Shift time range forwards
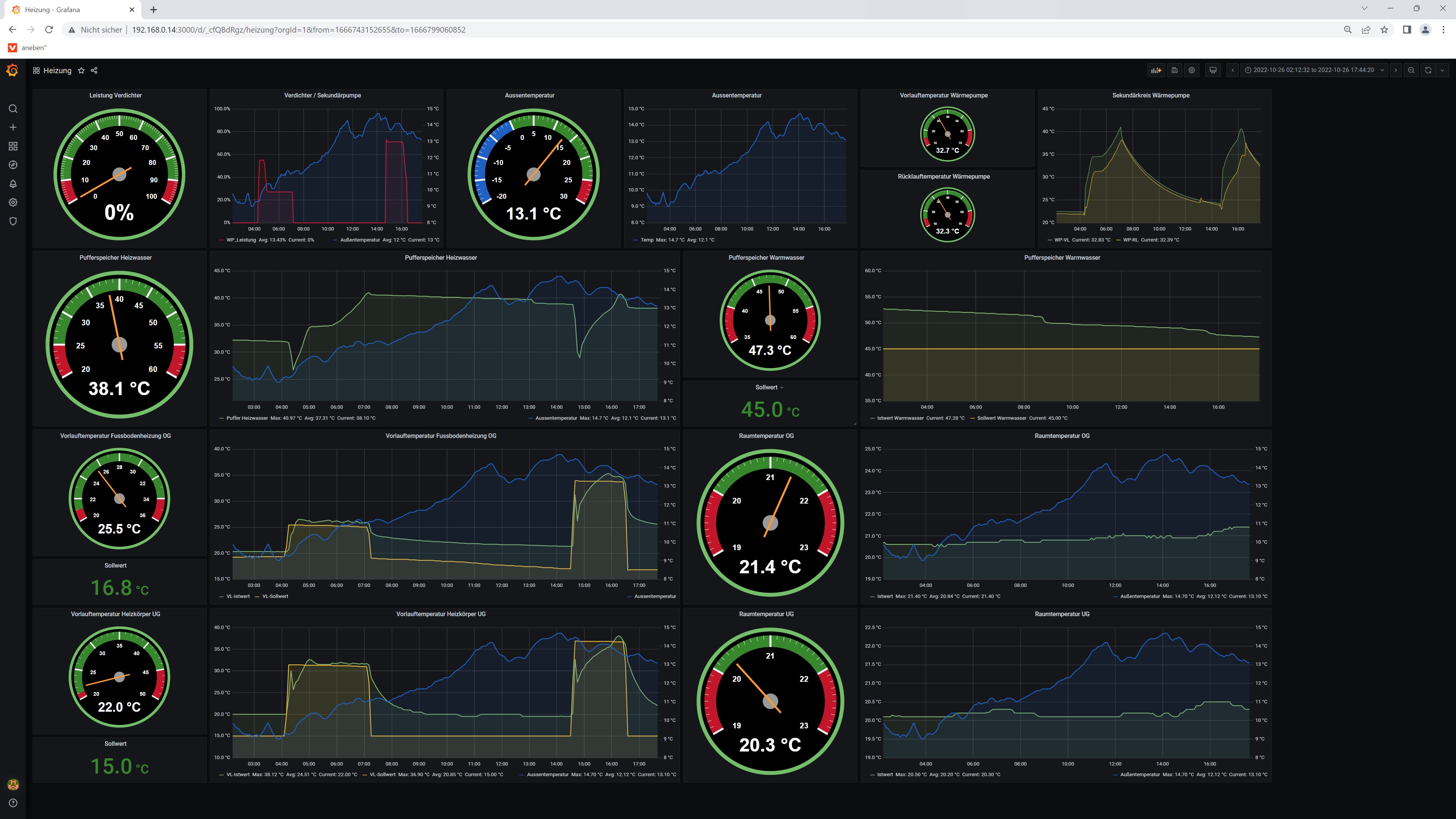 click(1395, 70)
